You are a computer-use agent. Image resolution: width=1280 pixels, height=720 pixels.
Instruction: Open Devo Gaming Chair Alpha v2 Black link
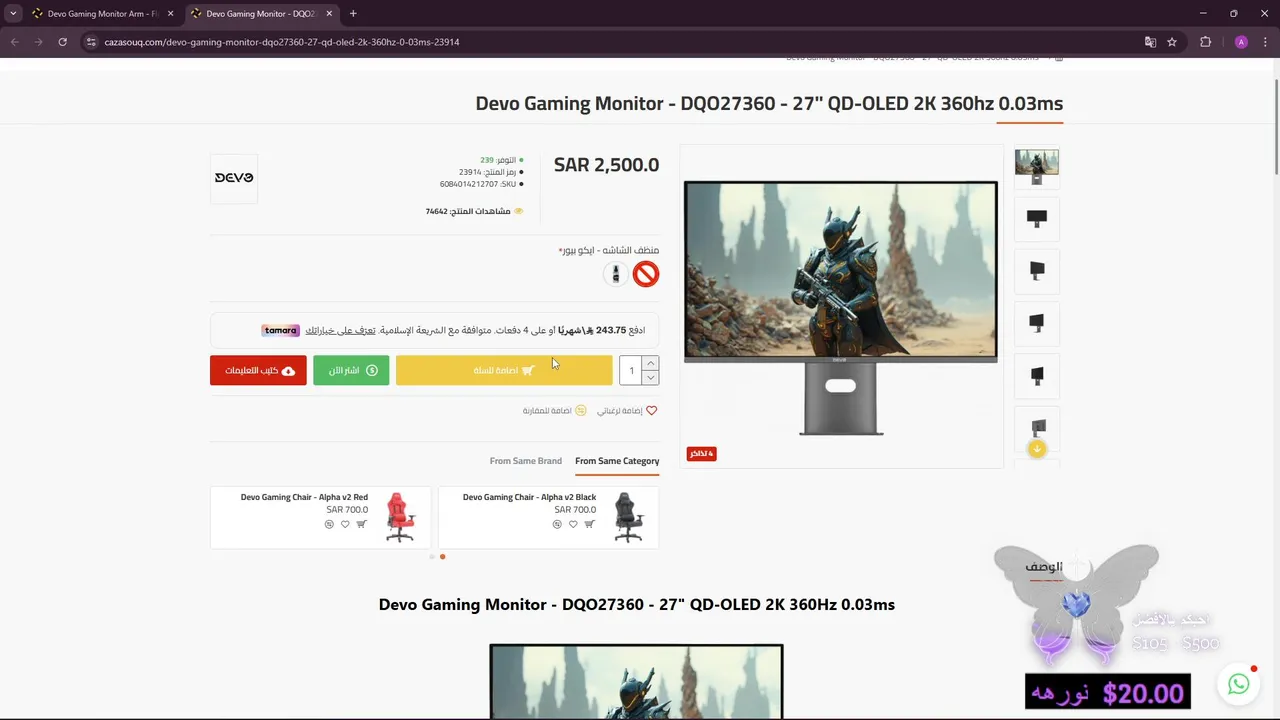[x=529, y=497]
